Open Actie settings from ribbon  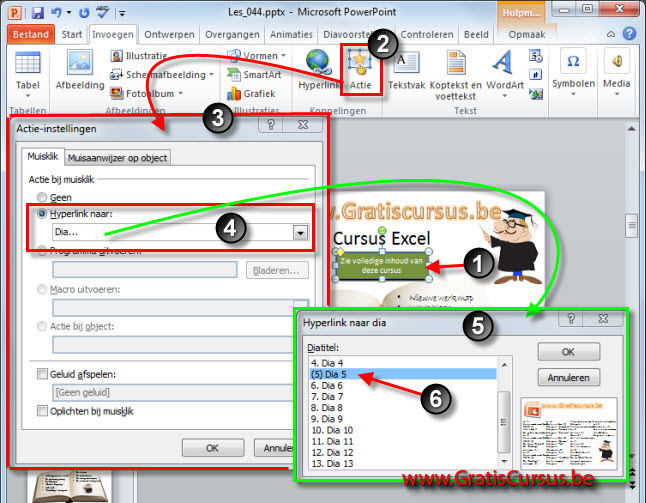pyautogui.click(x=360, y=70)
